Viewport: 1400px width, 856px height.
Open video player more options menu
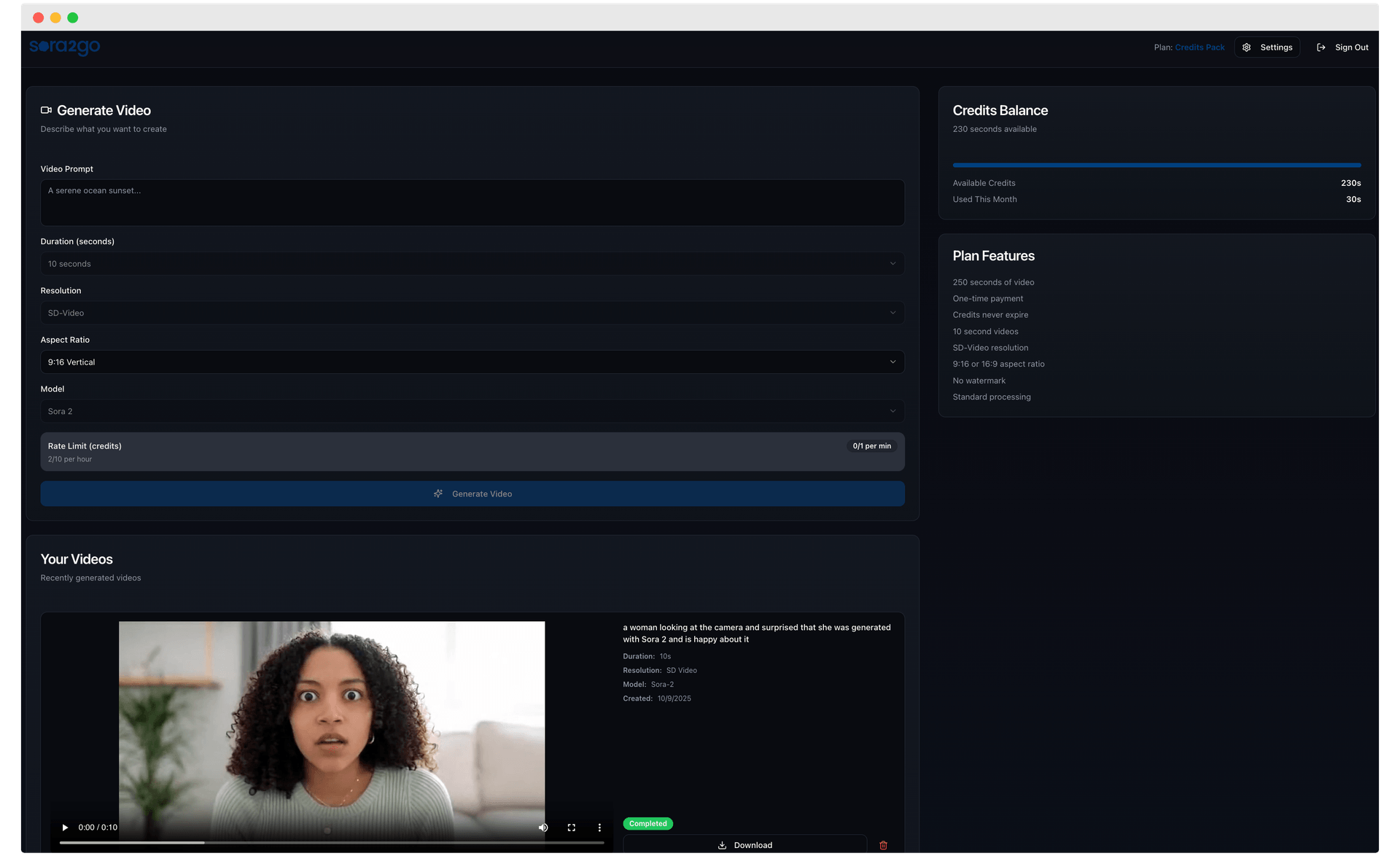(x=599, y=828)
